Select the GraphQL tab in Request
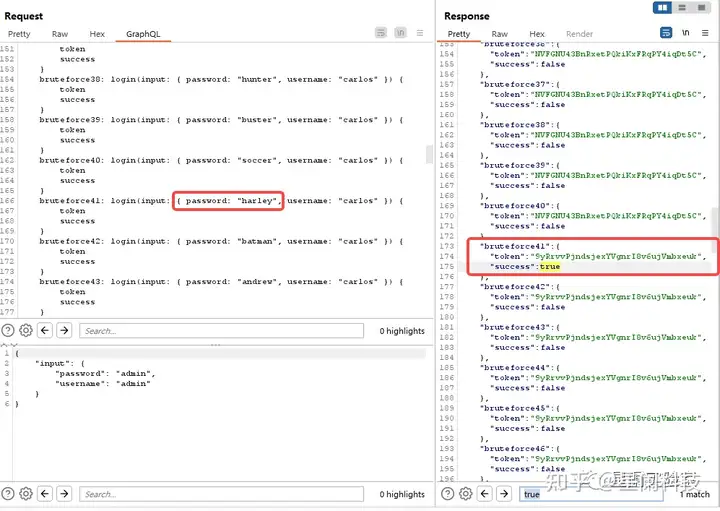 tap(143, 34)
